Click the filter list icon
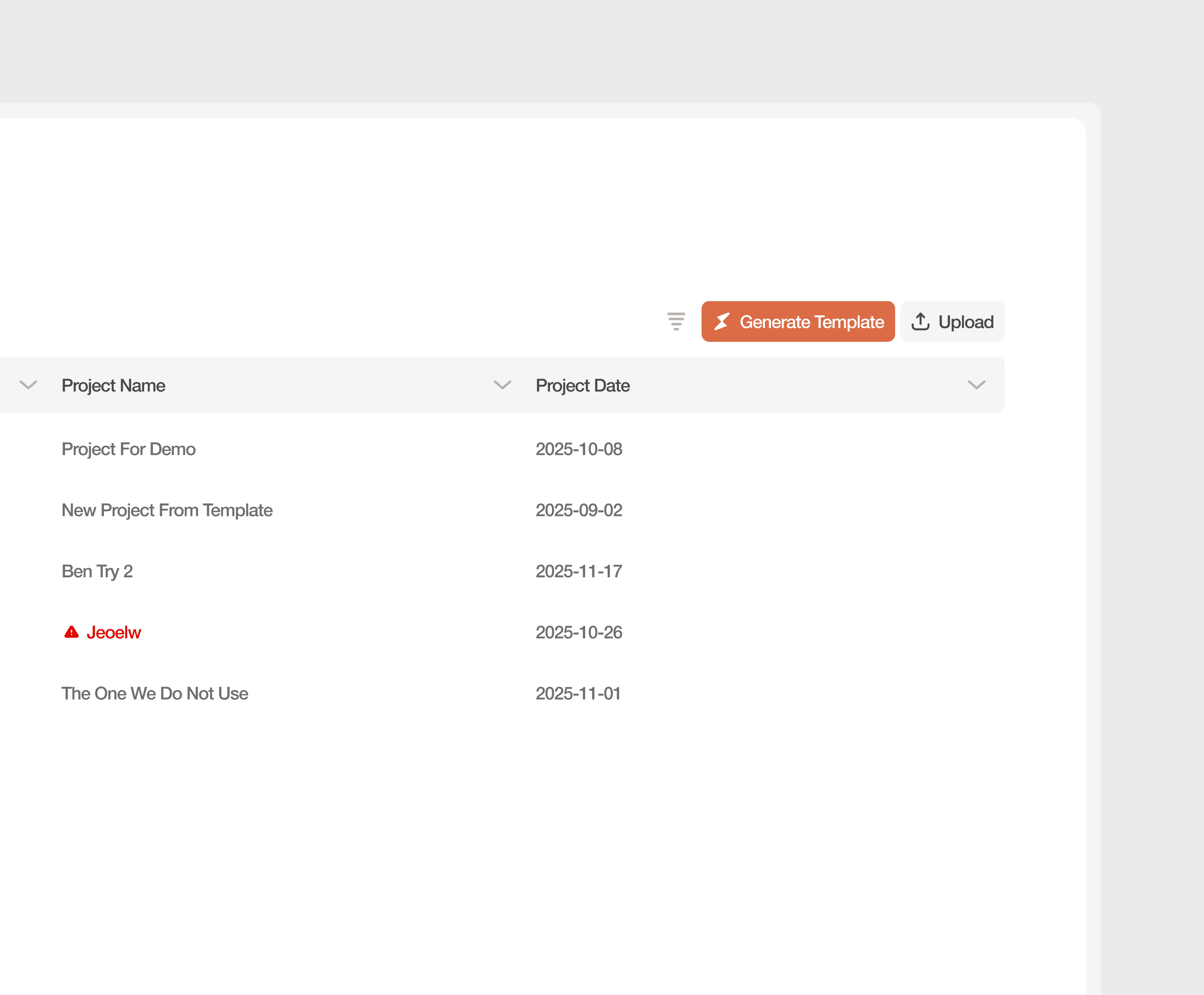Viewport: 1204px width, 995px height. [676, 321]
